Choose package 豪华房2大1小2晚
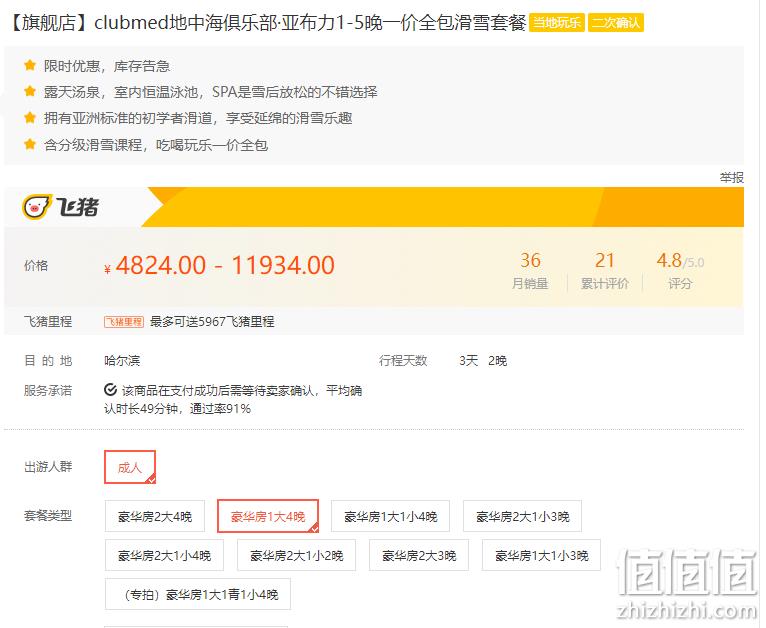This screenshot has height=628, width=766. (297, 555)
